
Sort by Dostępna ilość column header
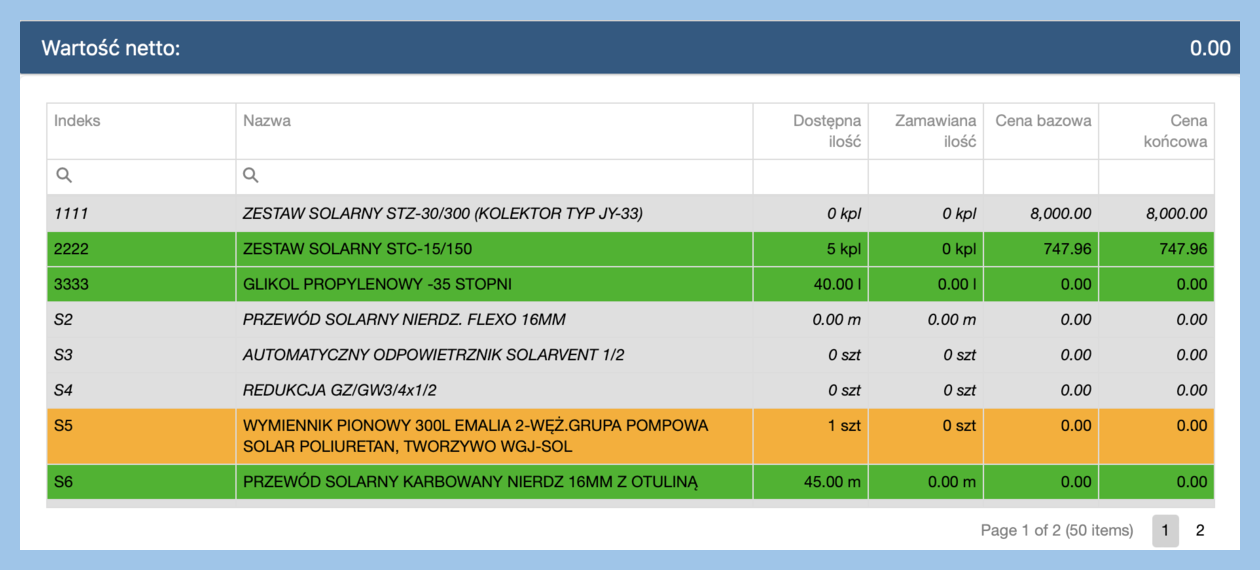826,131
